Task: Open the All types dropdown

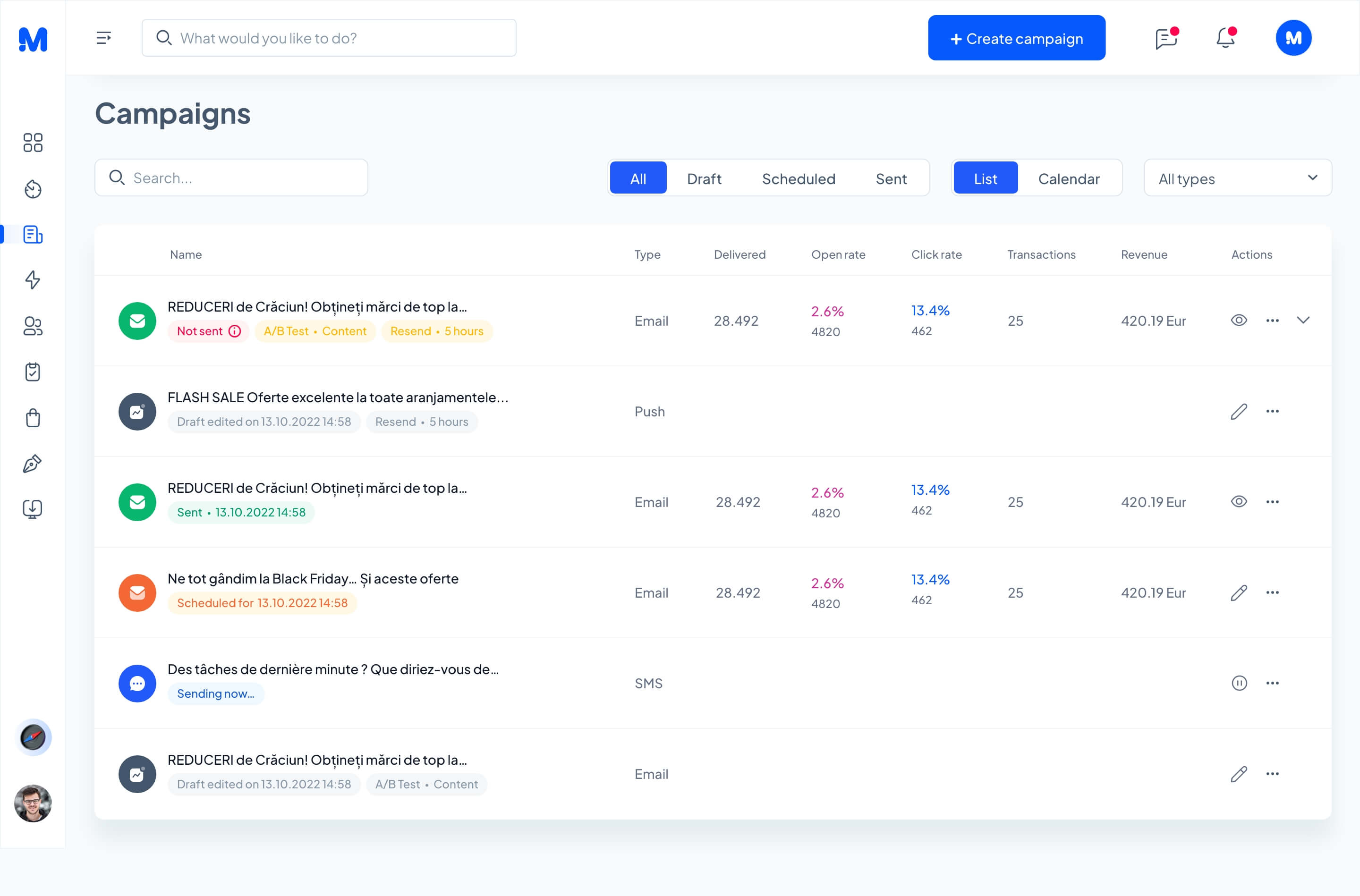Action: click(1238, 178)
